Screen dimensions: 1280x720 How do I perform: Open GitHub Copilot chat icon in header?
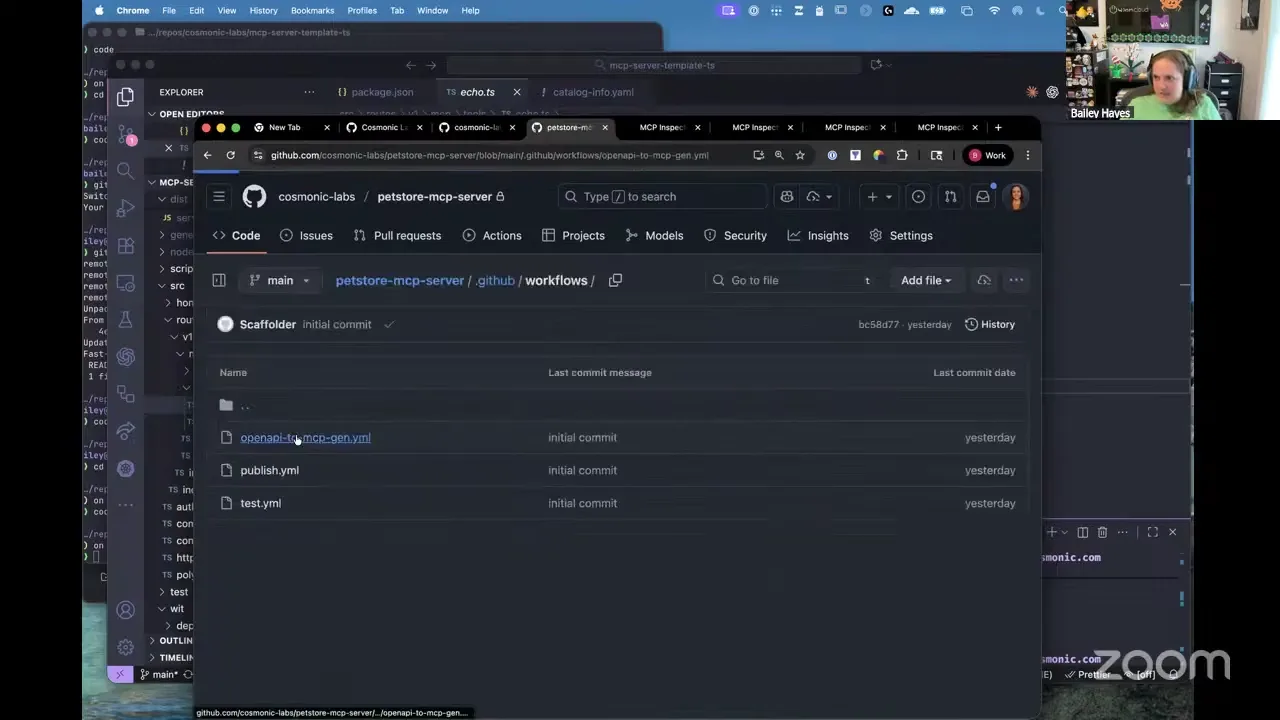click(786, 197)
